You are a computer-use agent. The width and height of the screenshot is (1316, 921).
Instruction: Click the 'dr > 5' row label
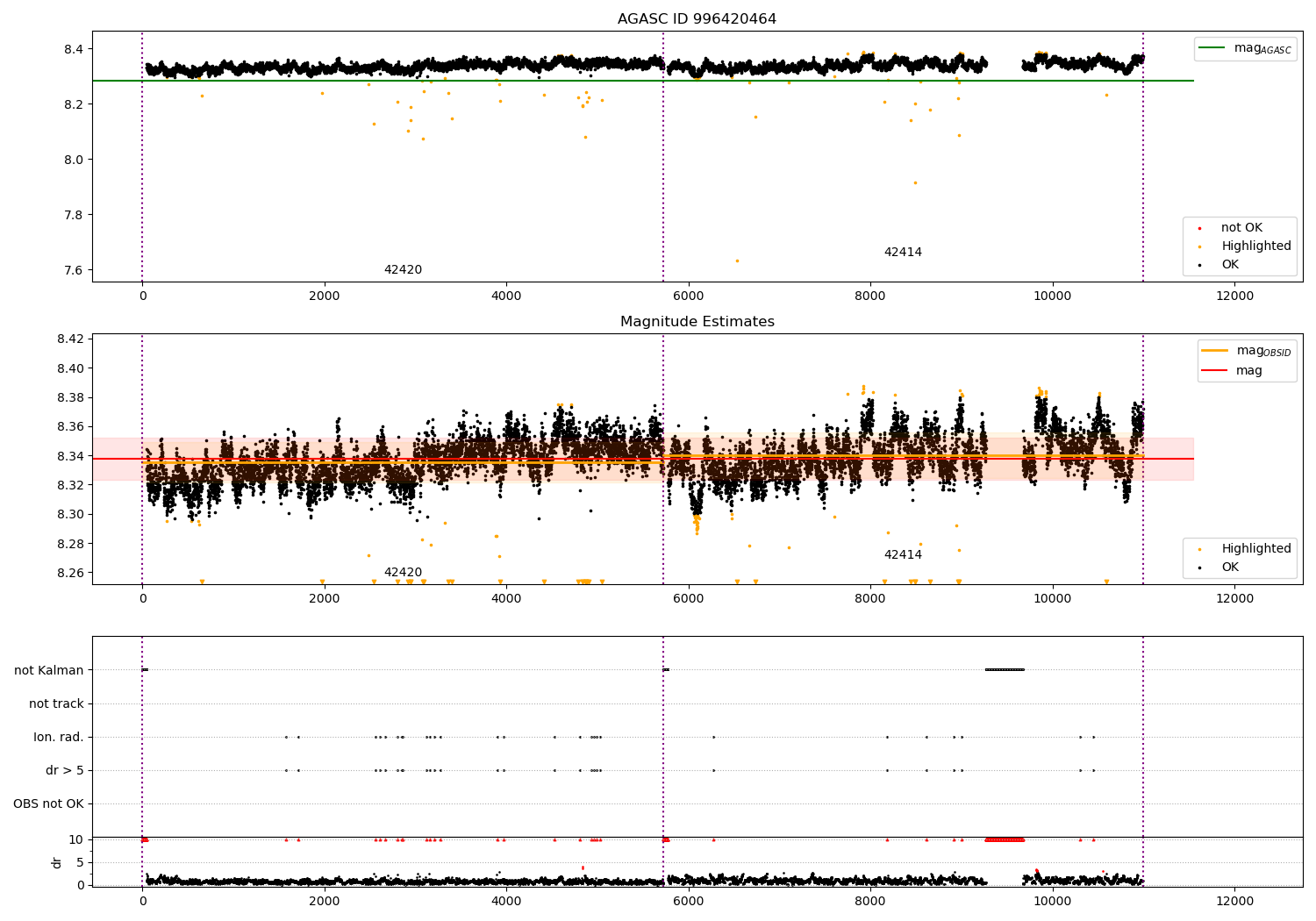coord(65,770)
